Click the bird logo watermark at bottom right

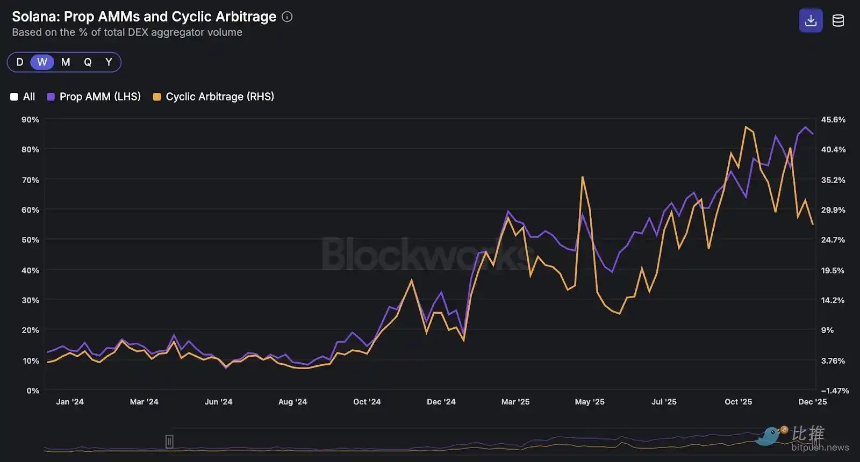tap(770, 436)
